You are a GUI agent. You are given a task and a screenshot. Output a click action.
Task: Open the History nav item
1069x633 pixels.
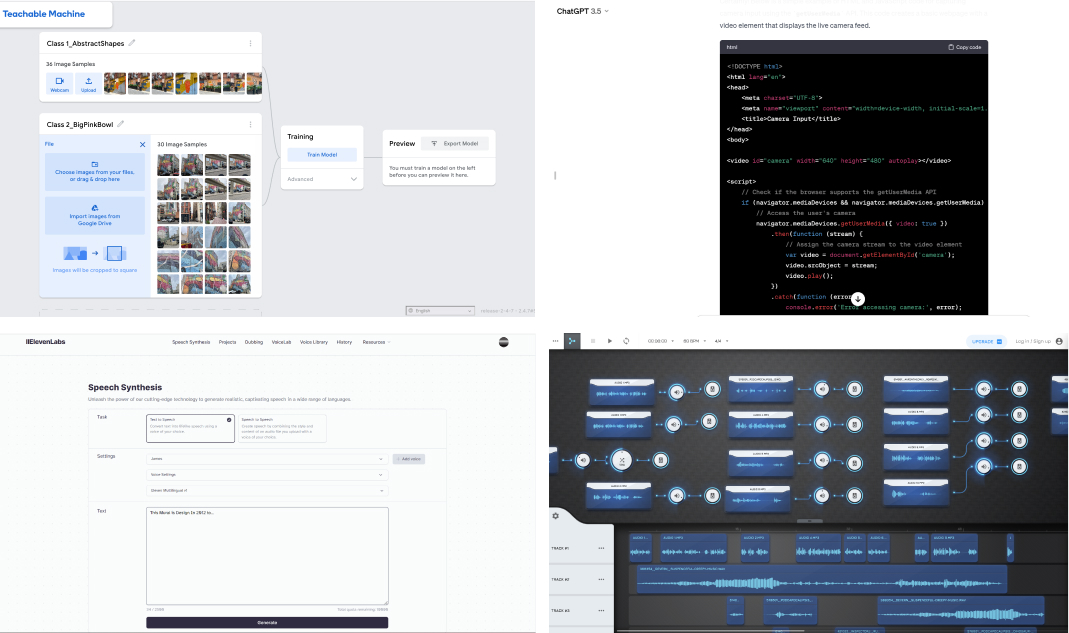(344, 342)
